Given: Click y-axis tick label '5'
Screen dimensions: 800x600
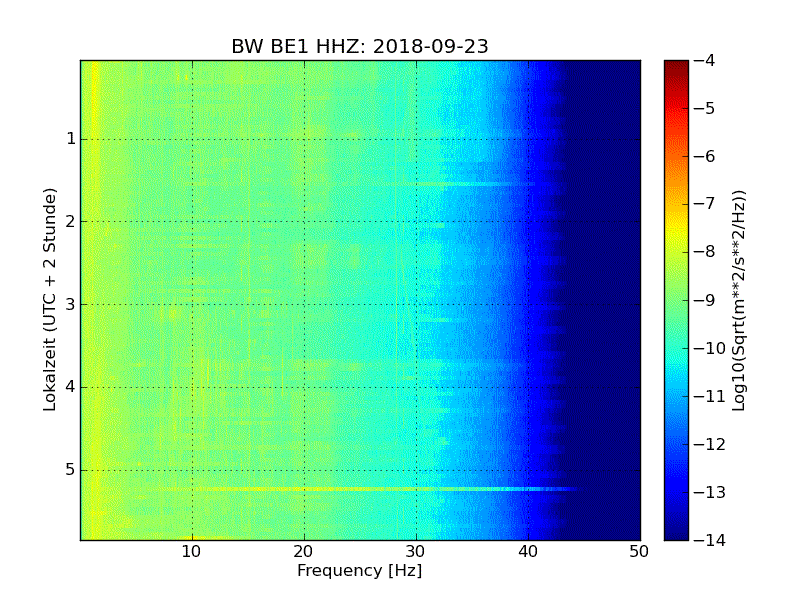Looking at the screenshot, I should tap(71, 469).
